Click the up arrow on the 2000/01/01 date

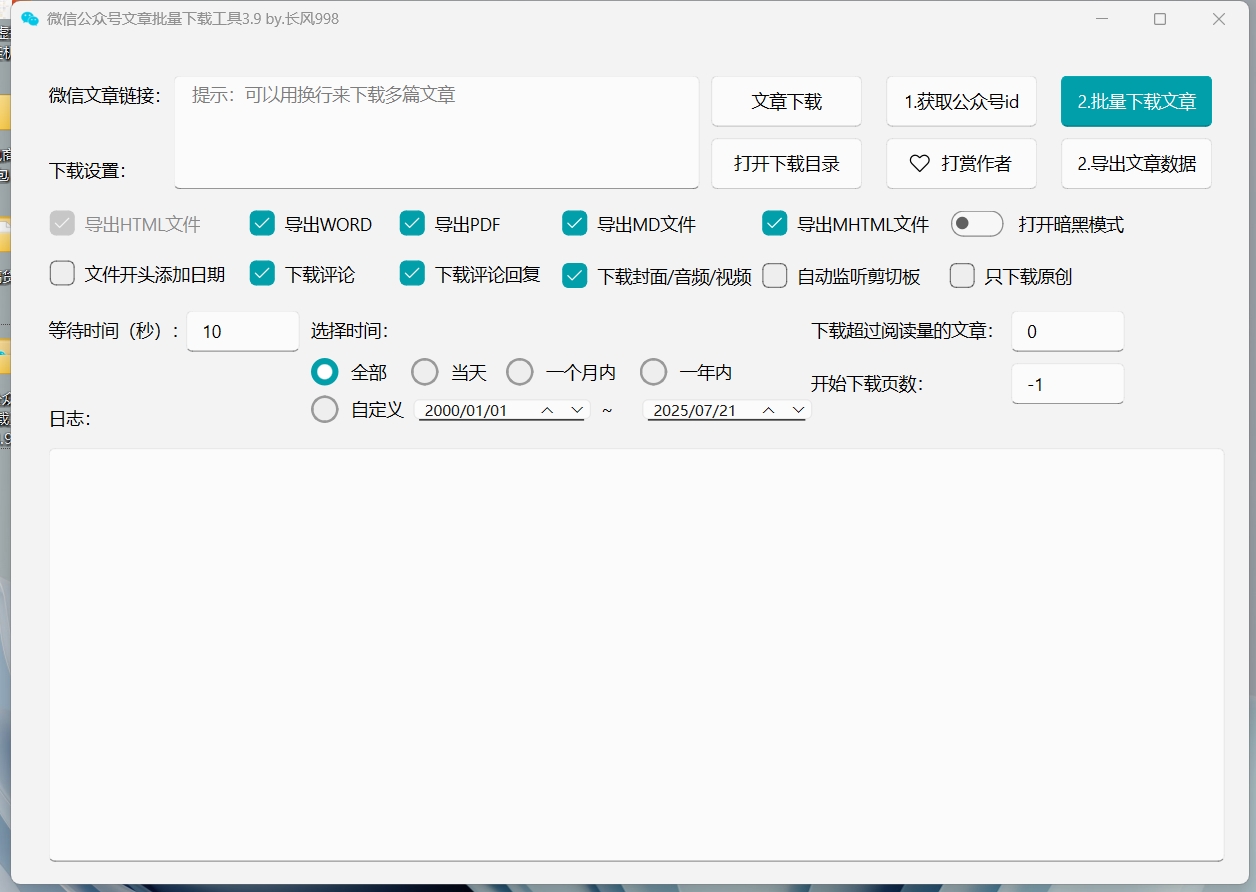coord(547,410)
